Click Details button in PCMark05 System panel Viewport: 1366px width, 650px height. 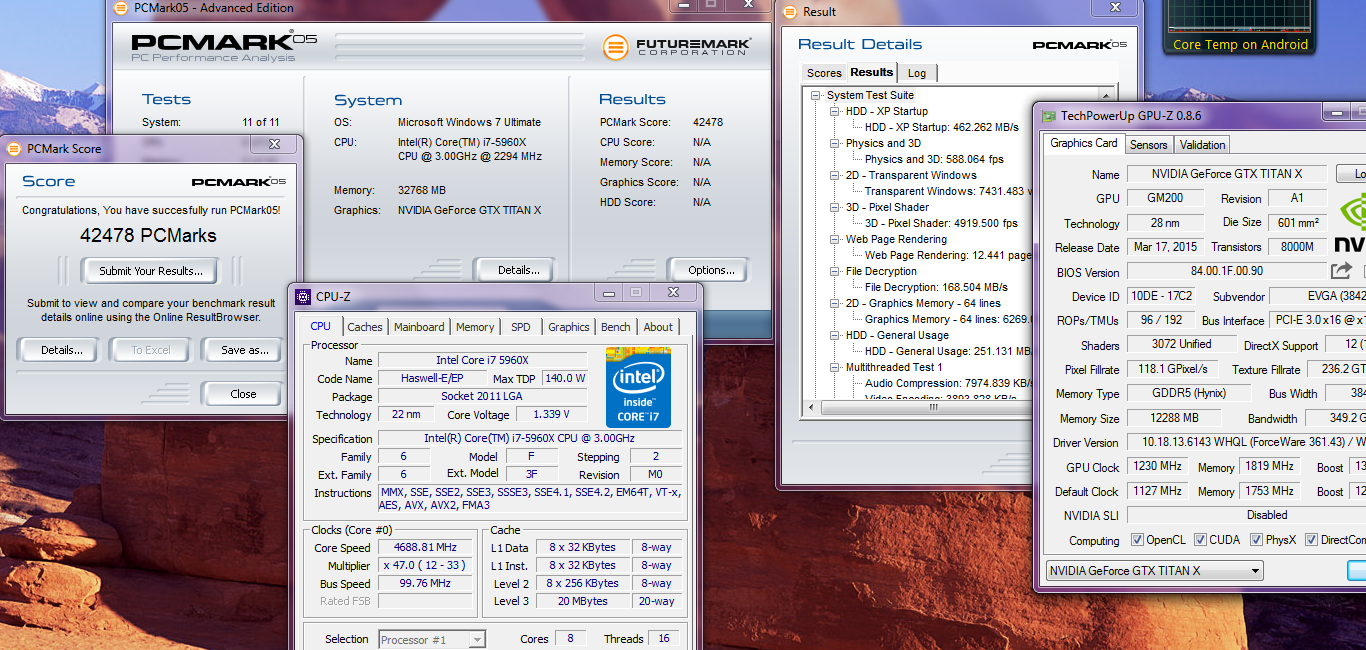point(519,270)
